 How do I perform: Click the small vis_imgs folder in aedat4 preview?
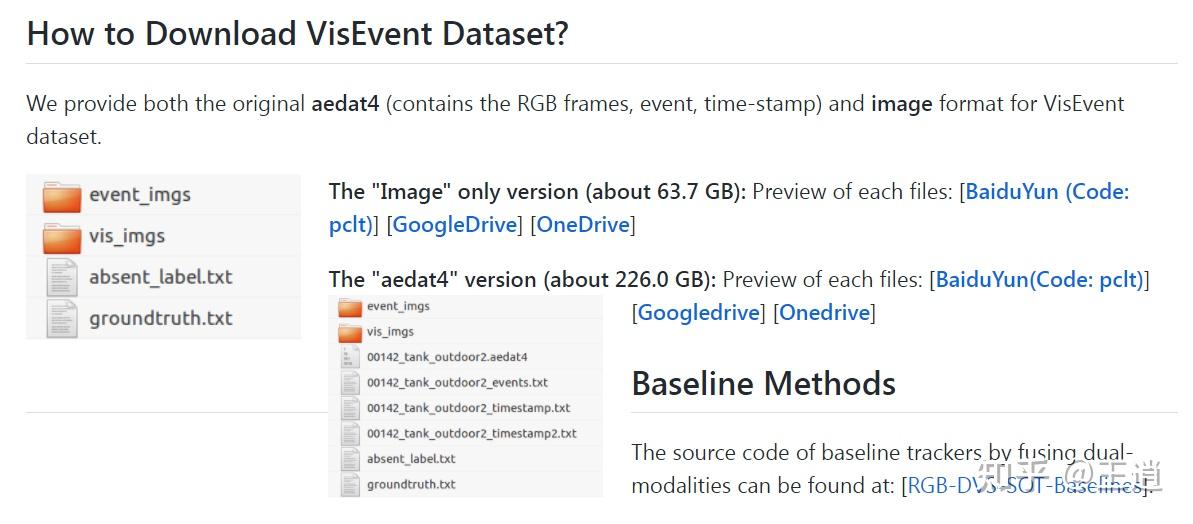[x=349, y=331]
